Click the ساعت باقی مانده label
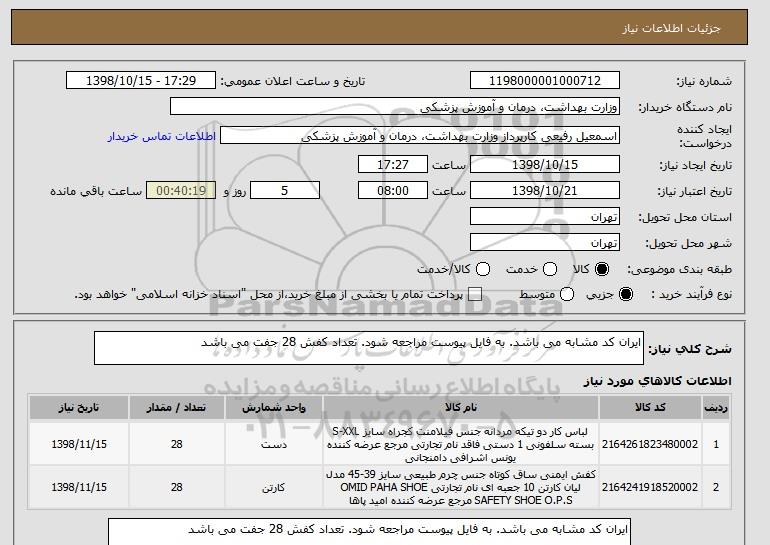770x545 pixels. click(96, 191)
